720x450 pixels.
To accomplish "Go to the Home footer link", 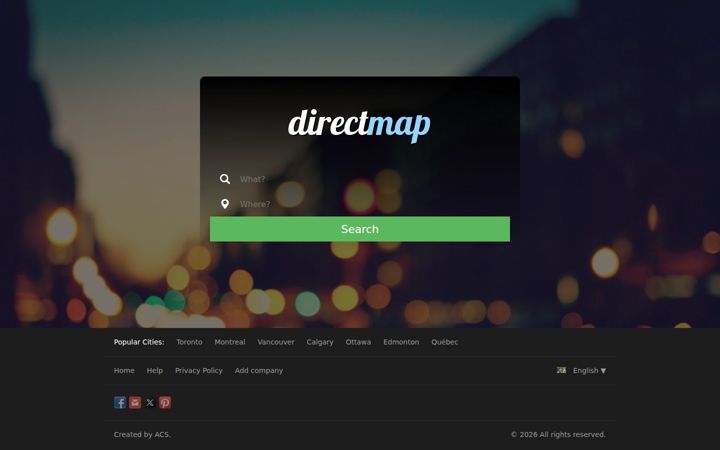I will pos(124,371).
